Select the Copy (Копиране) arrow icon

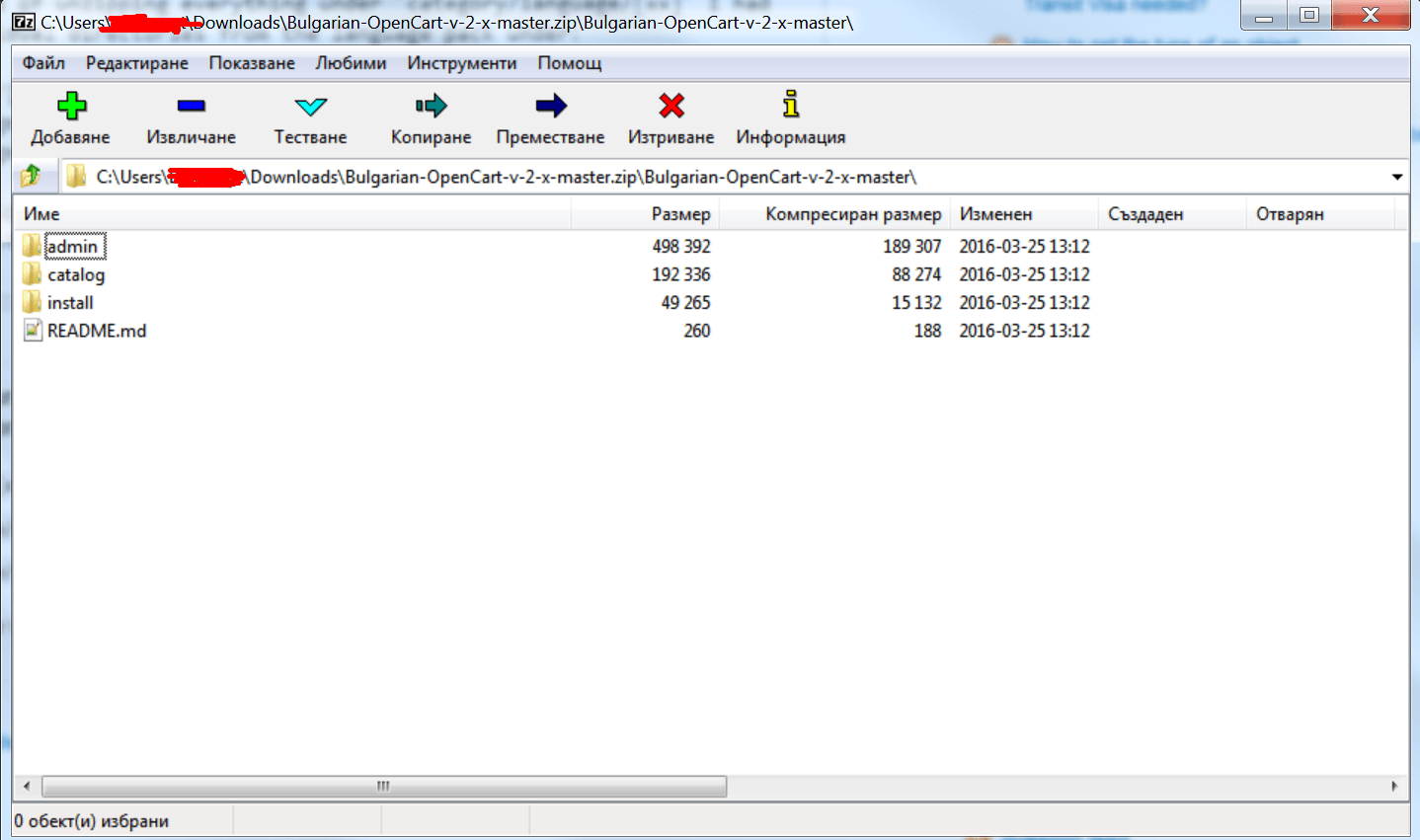(x=431, y=106)
